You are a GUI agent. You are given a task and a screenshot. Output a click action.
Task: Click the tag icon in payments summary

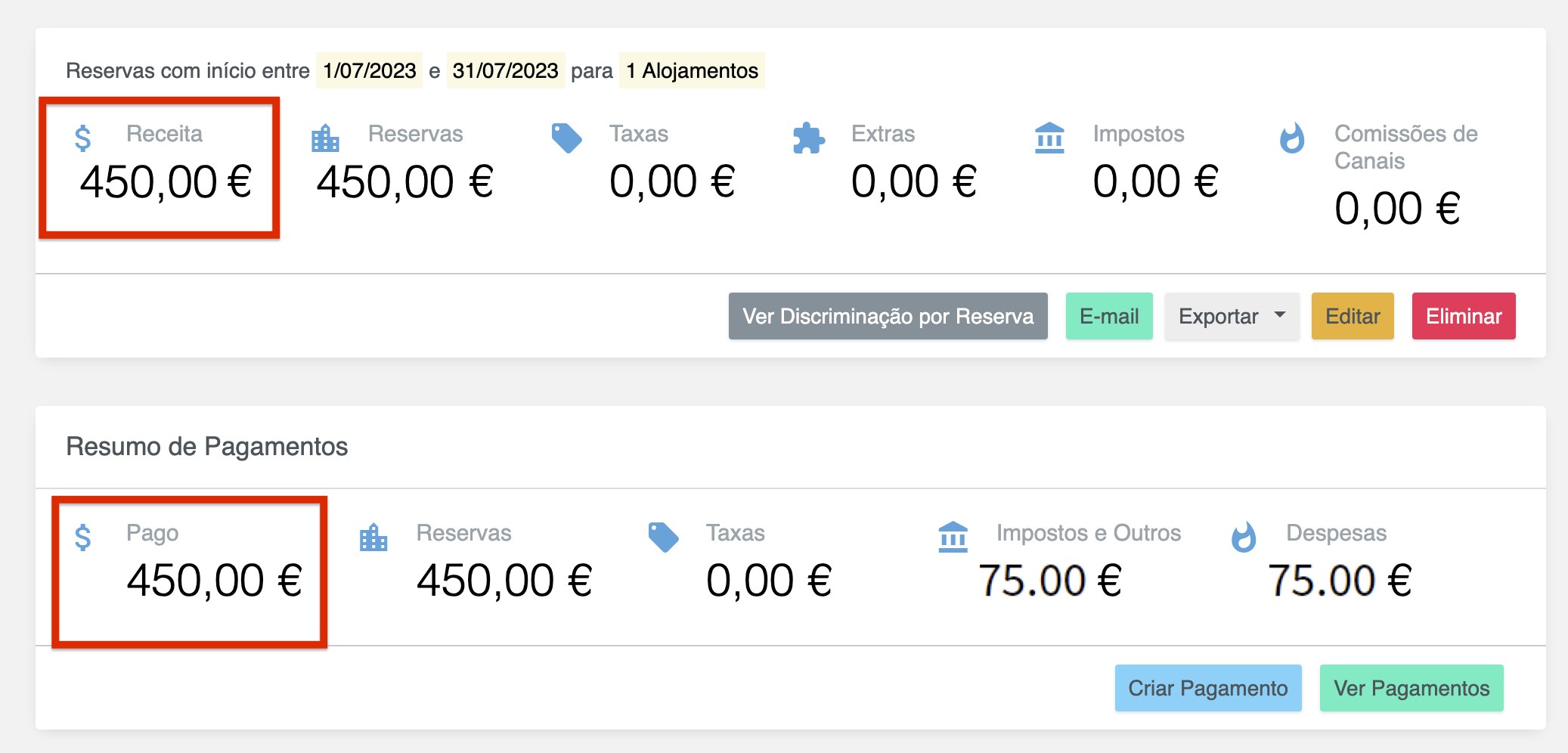[663, 537]
